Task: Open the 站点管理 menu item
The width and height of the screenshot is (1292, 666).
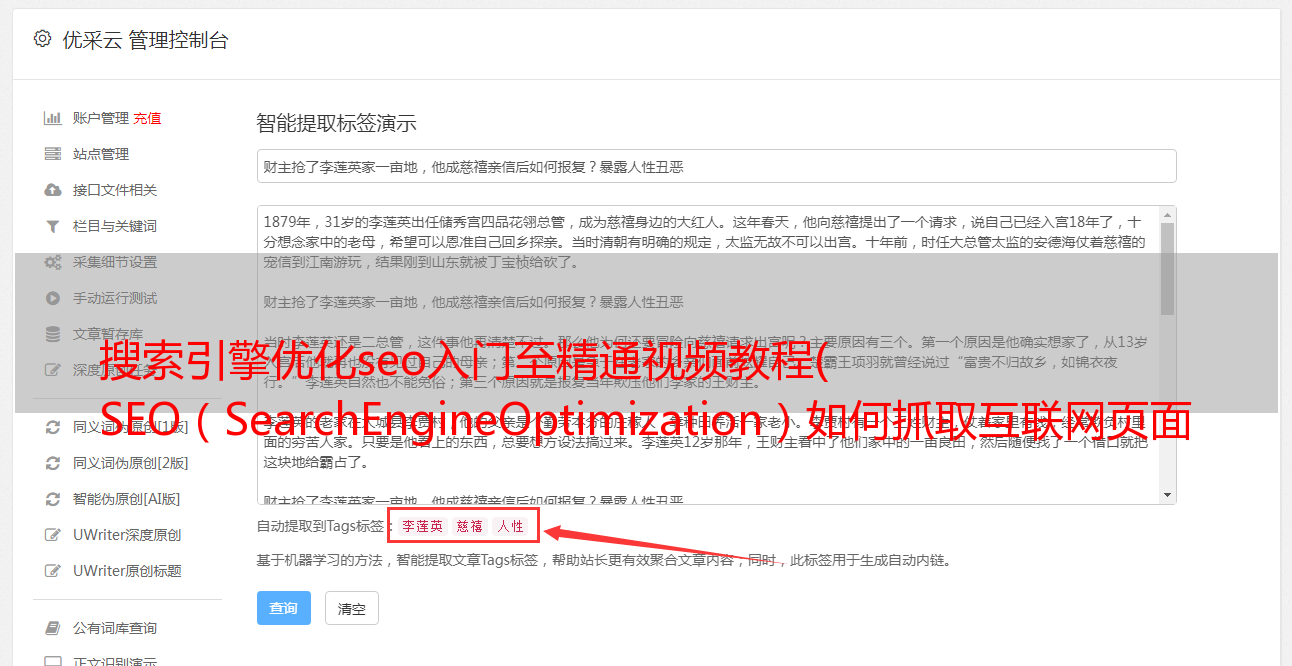Action: (x=101, y=154)
